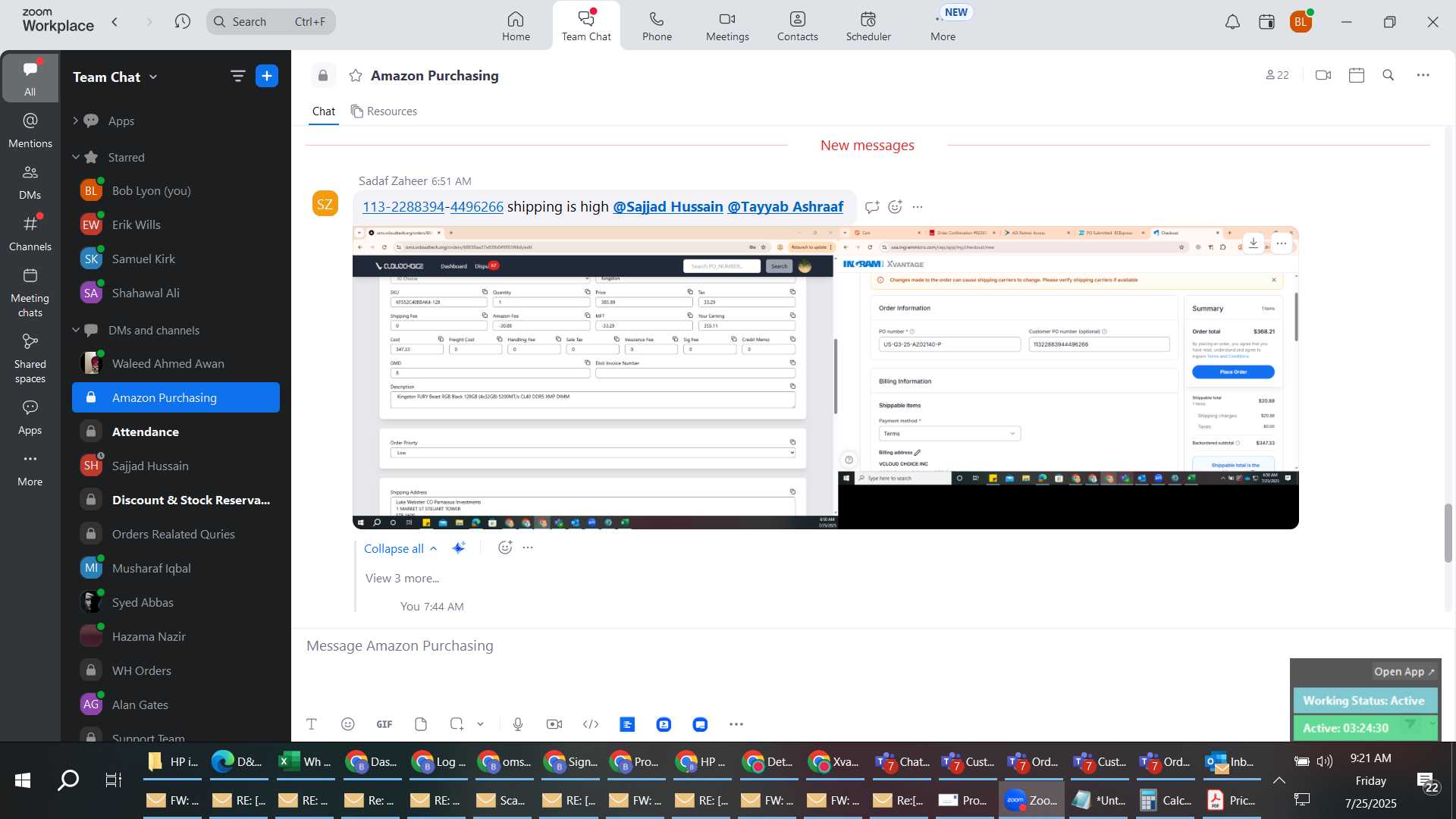This screenshot has height=819, width=1456.
Task: Click the chat vertical scrollbar
Action: [x=1448, y=534]
